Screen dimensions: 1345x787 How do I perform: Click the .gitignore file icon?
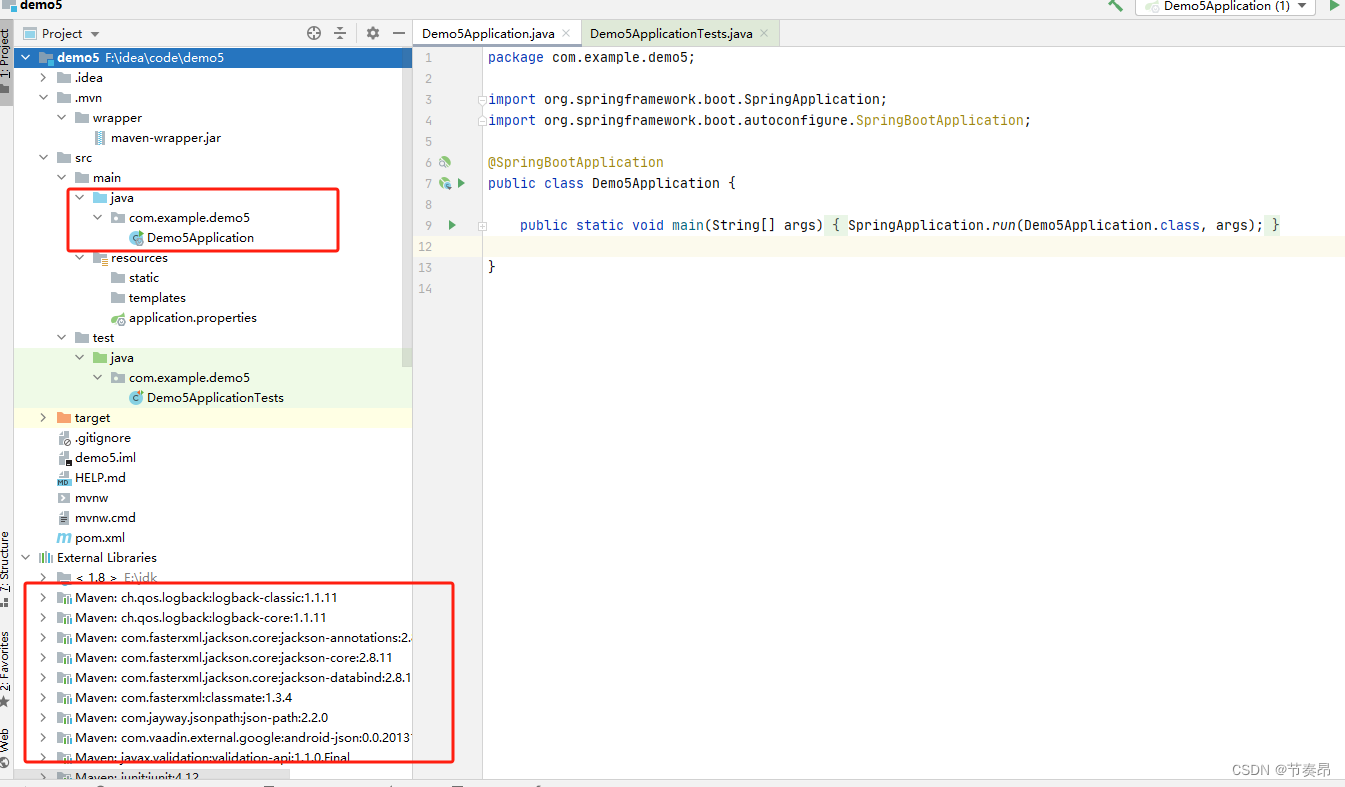coord(65,438)
